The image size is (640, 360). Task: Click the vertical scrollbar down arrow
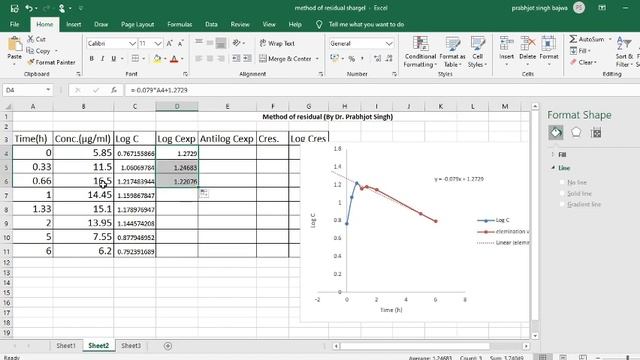(535, 336)
